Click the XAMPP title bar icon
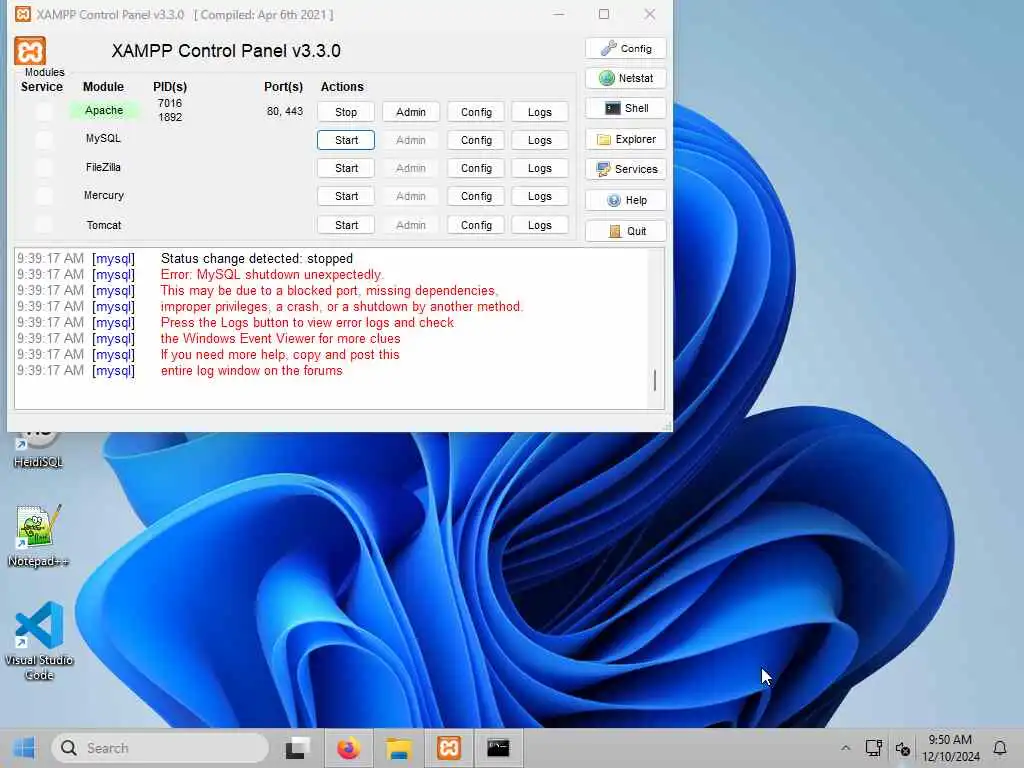Screen dimensions: 1024x768 coord(23,14)
